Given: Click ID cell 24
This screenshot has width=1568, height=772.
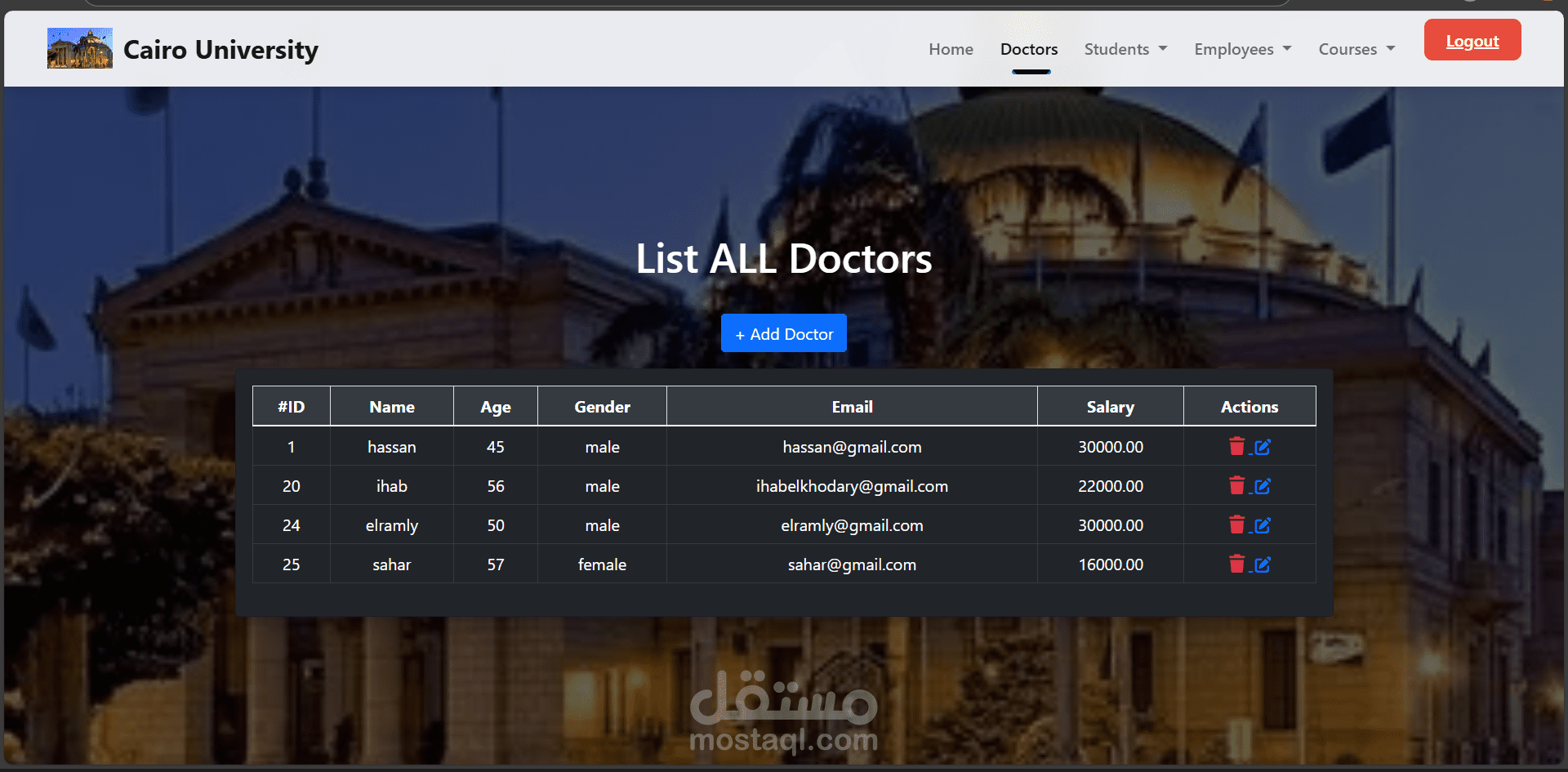Looking at the screenshot, I should (x=292, y=525).
